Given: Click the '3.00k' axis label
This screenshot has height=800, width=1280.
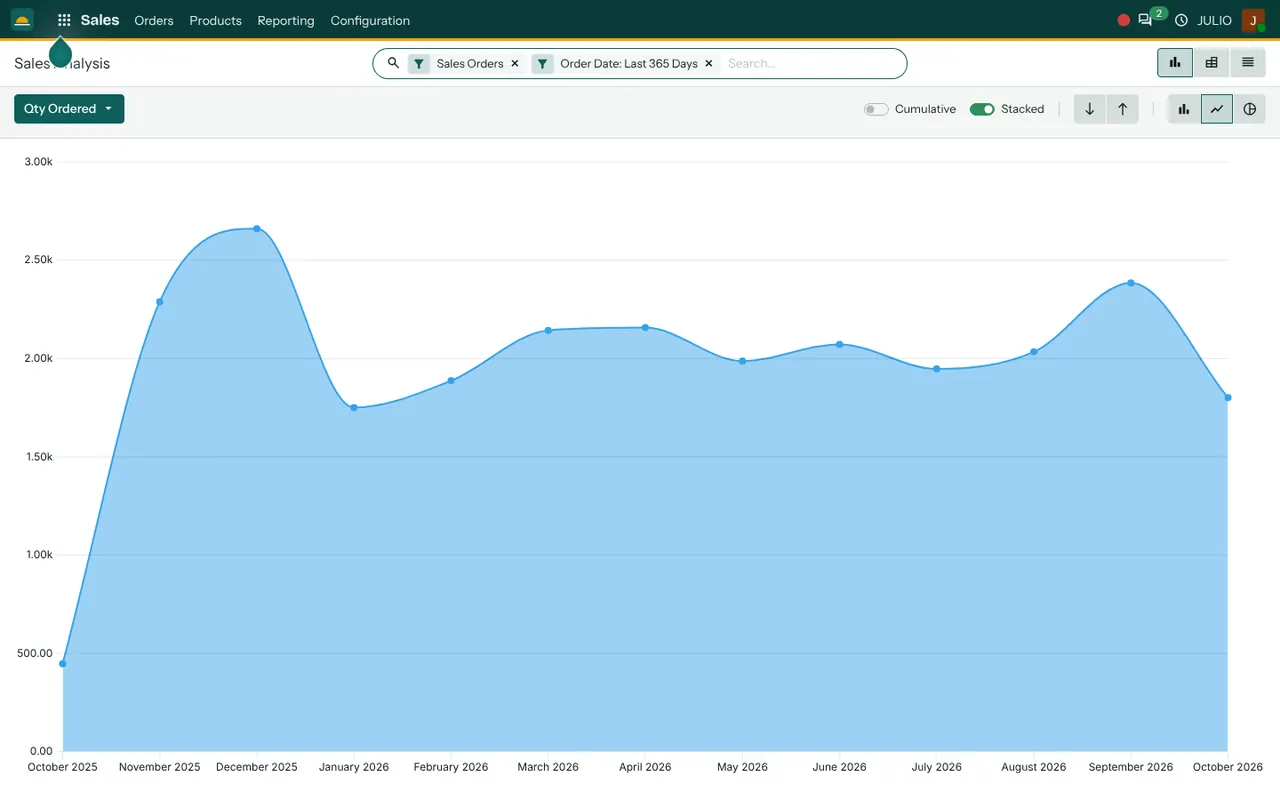Looking at the screenshot, I should click(38, 161).
